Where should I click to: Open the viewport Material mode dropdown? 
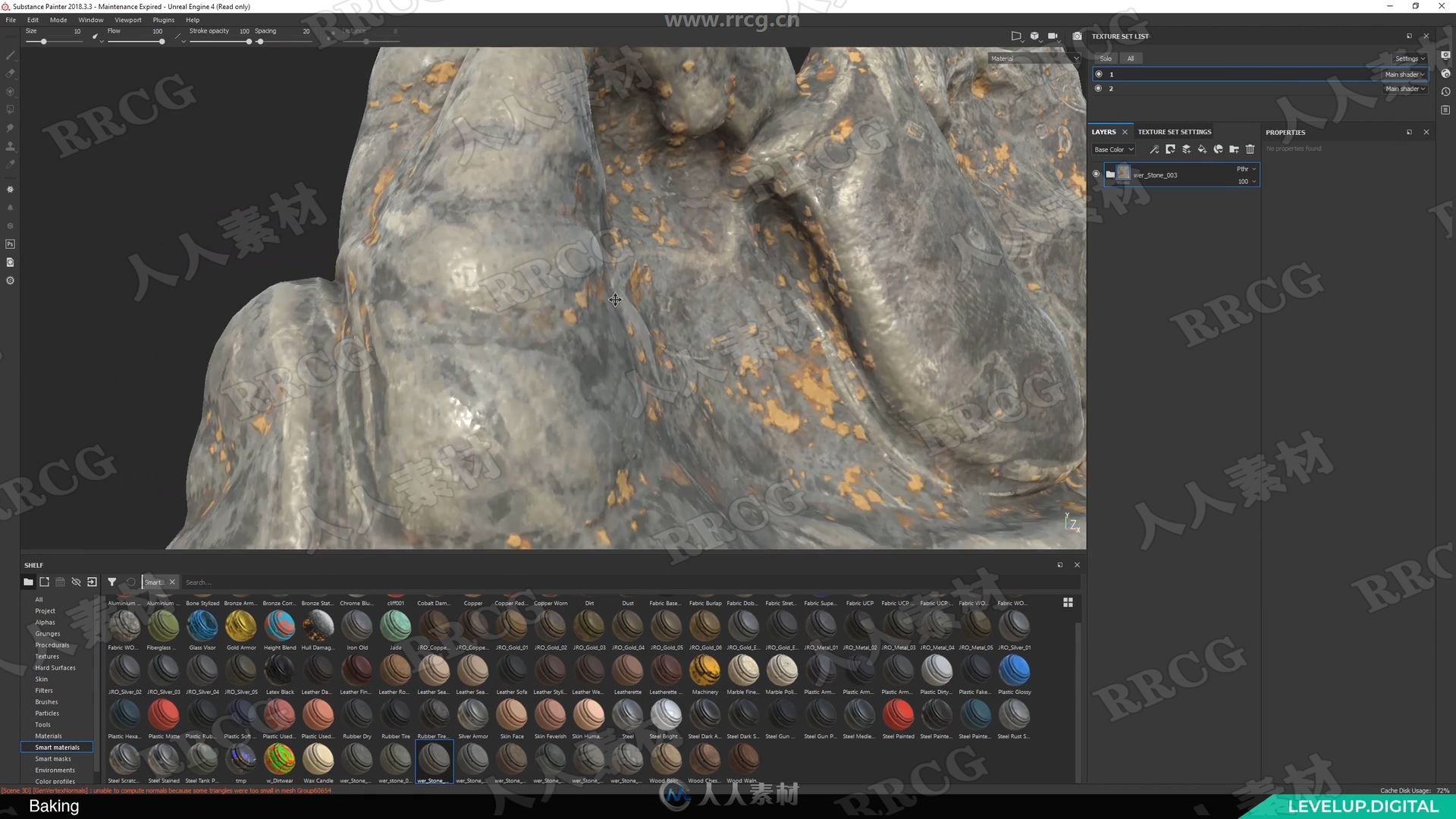tap(1034, 58)
